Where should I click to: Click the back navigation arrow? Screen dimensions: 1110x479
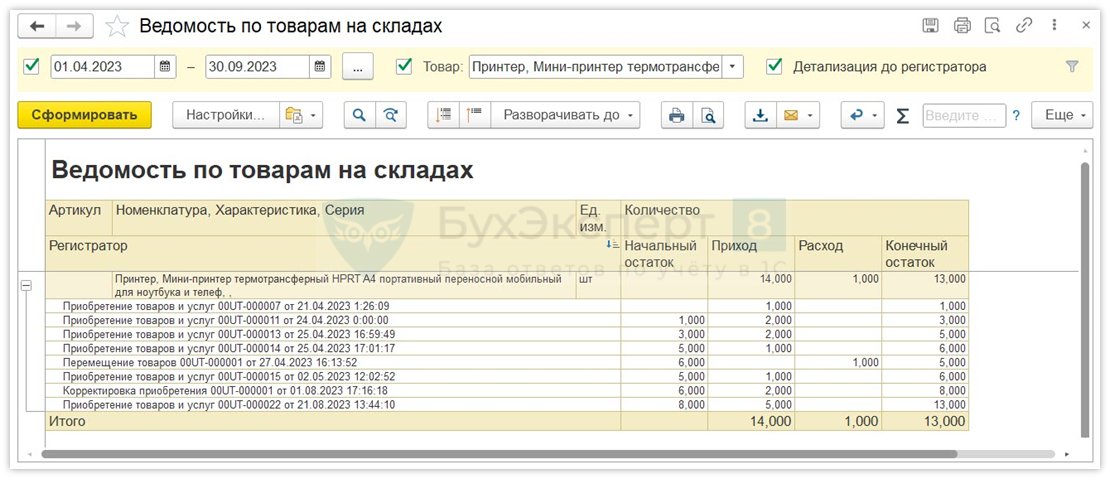point(37,26)
